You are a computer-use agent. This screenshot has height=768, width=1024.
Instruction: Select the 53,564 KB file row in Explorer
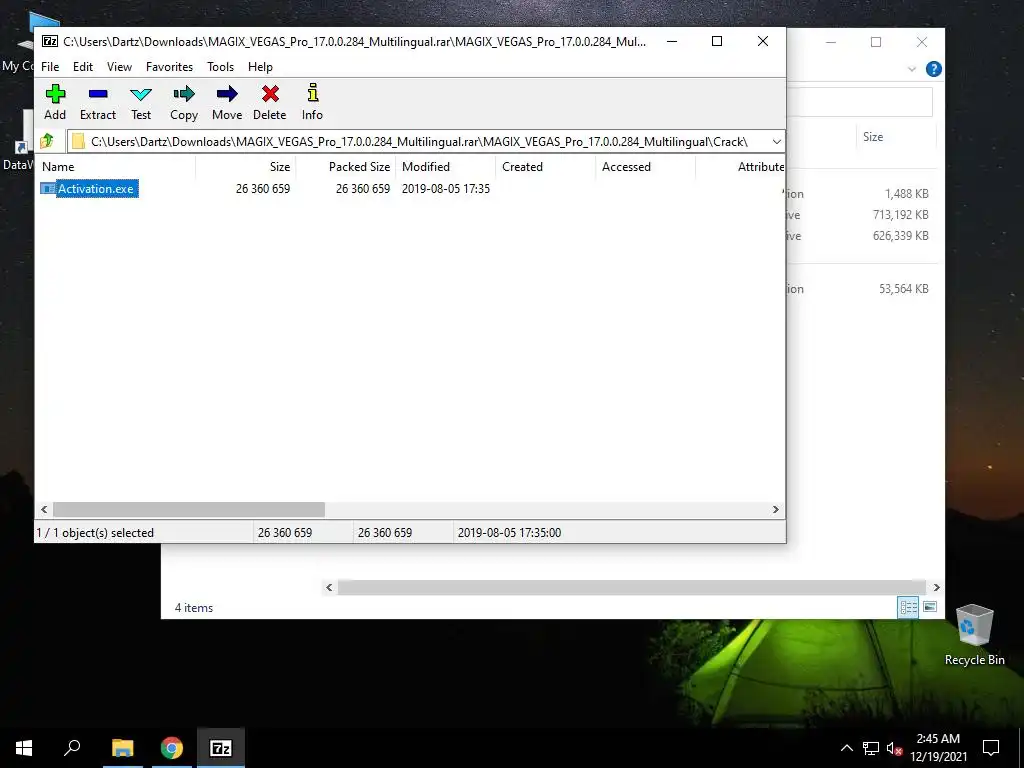click(x=862, y=289)
